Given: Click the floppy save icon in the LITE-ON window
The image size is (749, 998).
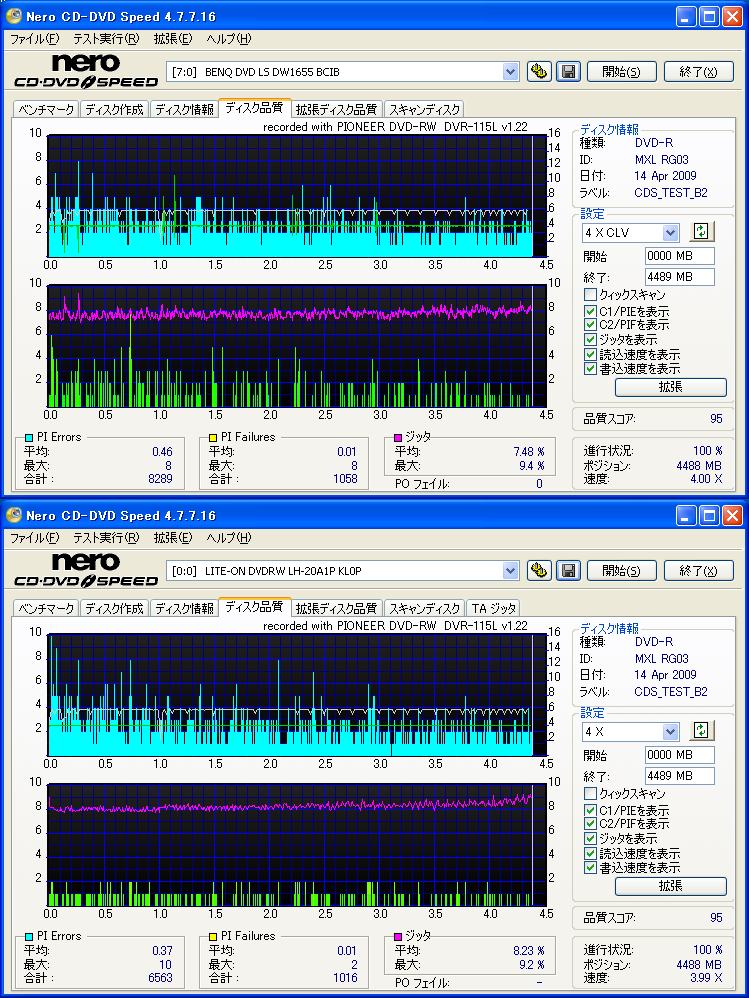Looking at the screenshot, I should coord(568,570).
